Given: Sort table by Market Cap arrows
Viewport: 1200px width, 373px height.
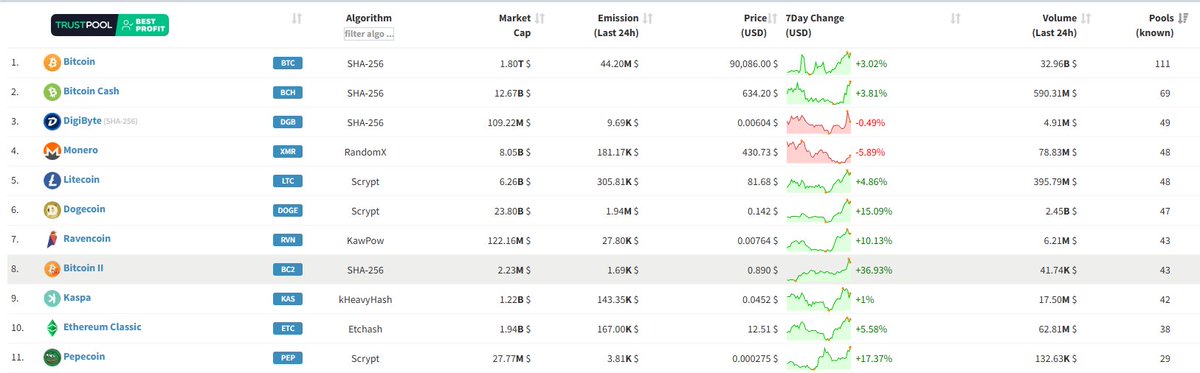Looking at the screenshot, I should [x=540, y=19].
